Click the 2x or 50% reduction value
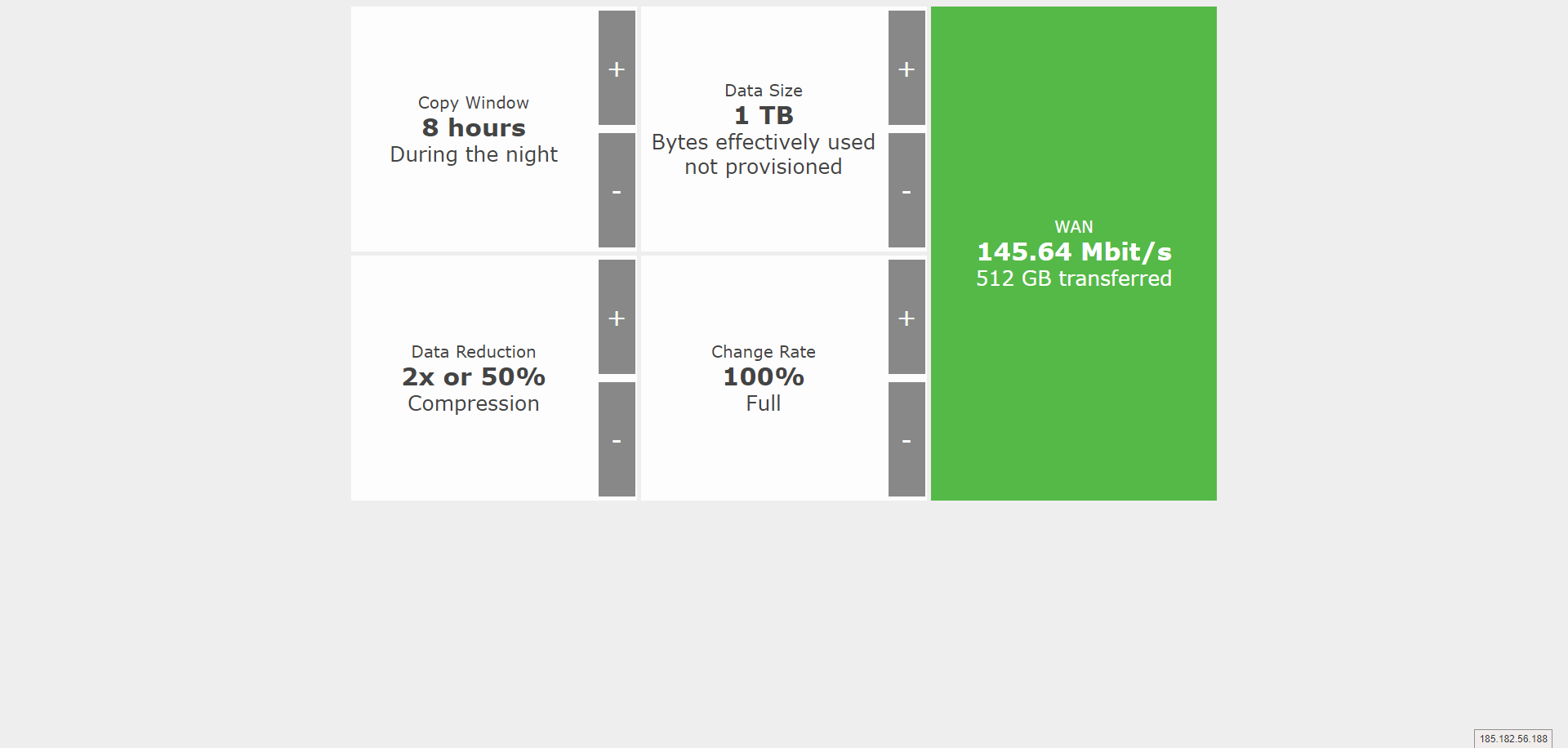The width and height of the screenshot is (1568, 748). (x=474, y=377)
